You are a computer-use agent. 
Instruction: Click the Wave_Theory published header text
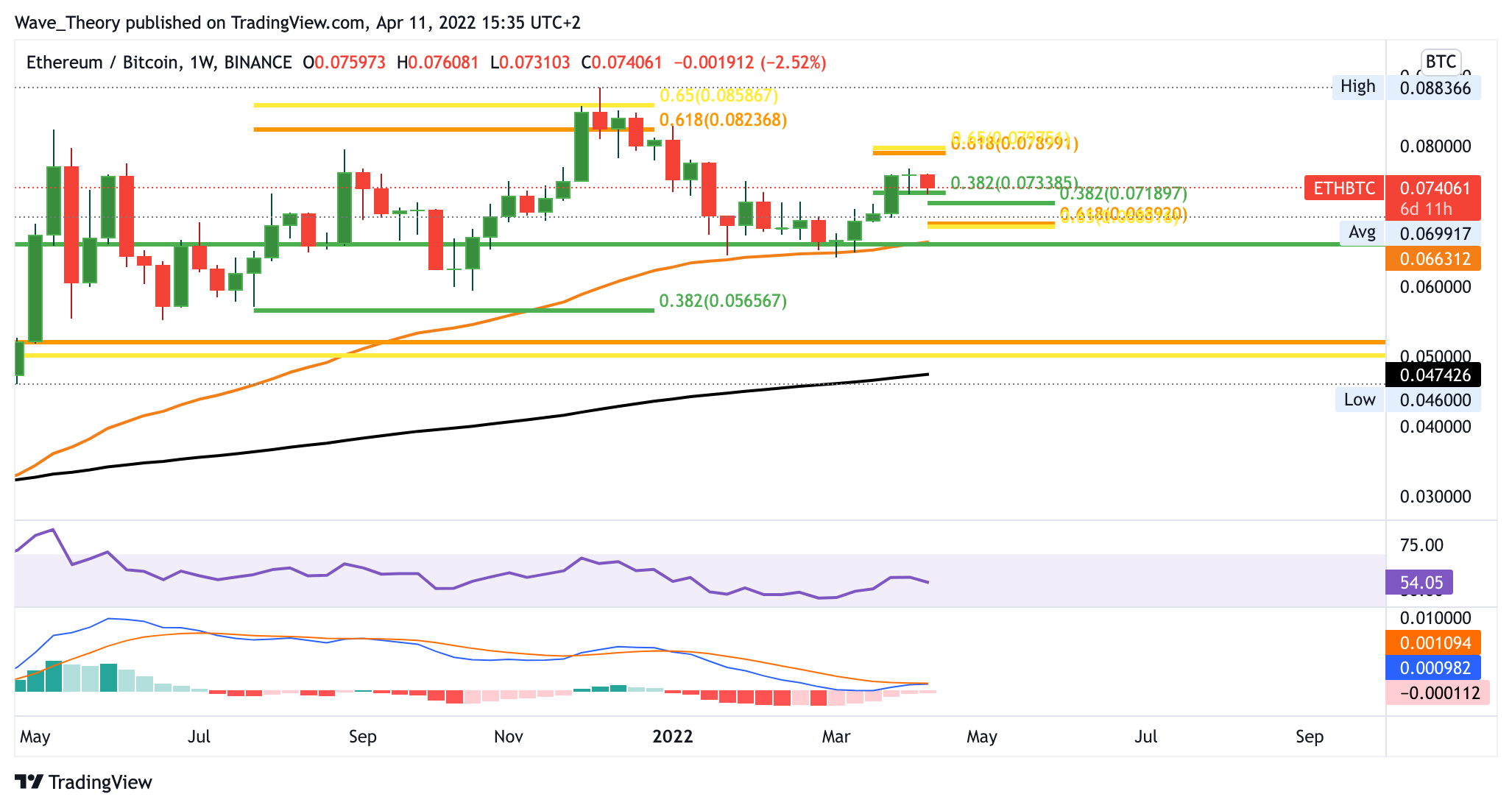(297, 23)
